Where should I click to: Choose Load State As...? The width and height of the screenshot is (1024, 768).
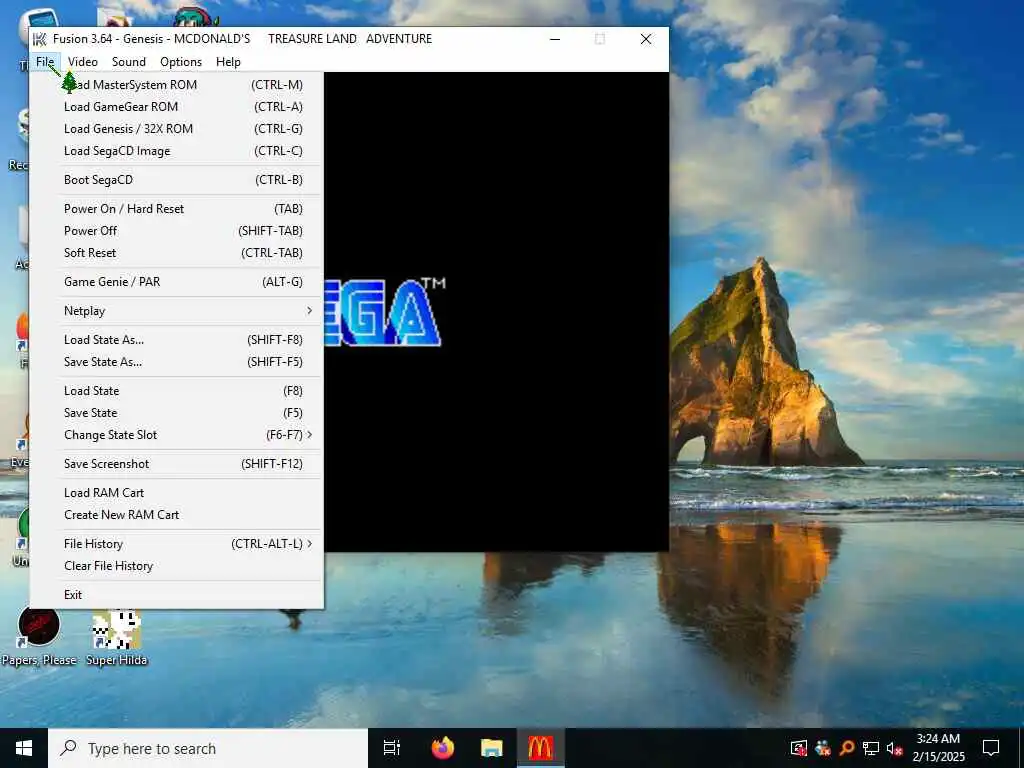(x=177, y=340)
